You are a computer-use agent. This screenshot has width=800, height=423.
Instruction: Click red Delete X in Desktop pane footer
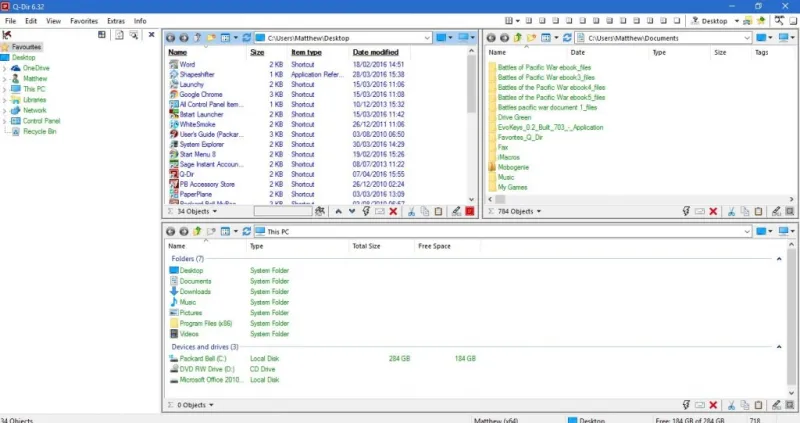coord(393,211)
